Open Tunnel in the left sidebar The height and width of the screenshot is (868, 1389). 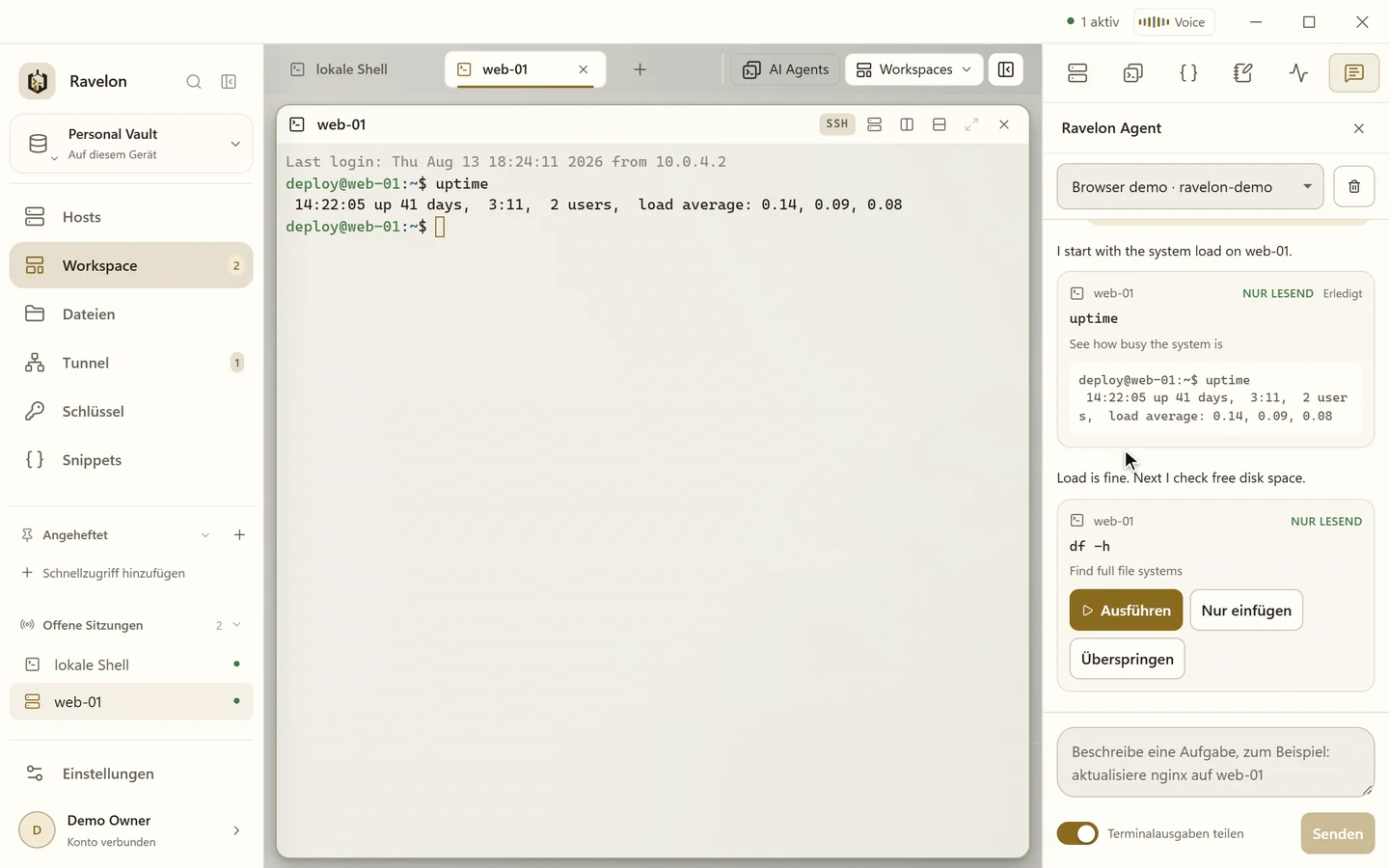(x=131, y=363)
